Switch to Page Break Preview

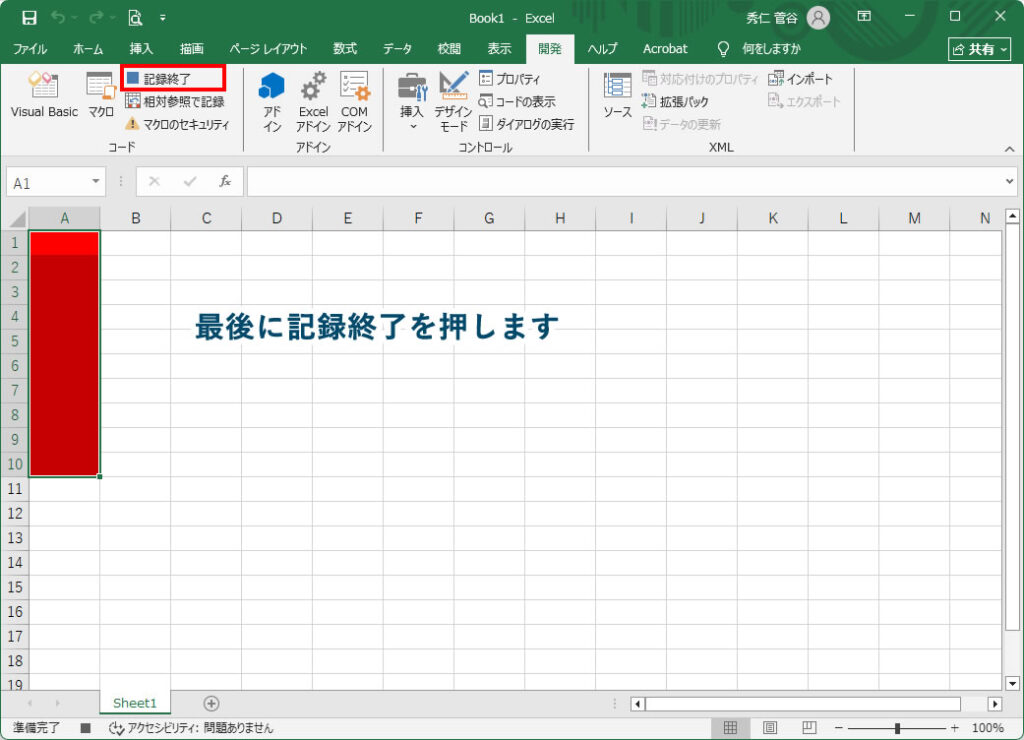tap(808, 728)
